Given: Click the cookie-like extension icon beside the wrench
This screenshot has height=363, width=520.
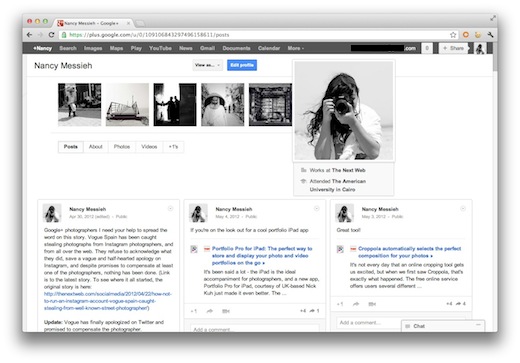Looking at the screenshot, I should click(x=478, y=35).
